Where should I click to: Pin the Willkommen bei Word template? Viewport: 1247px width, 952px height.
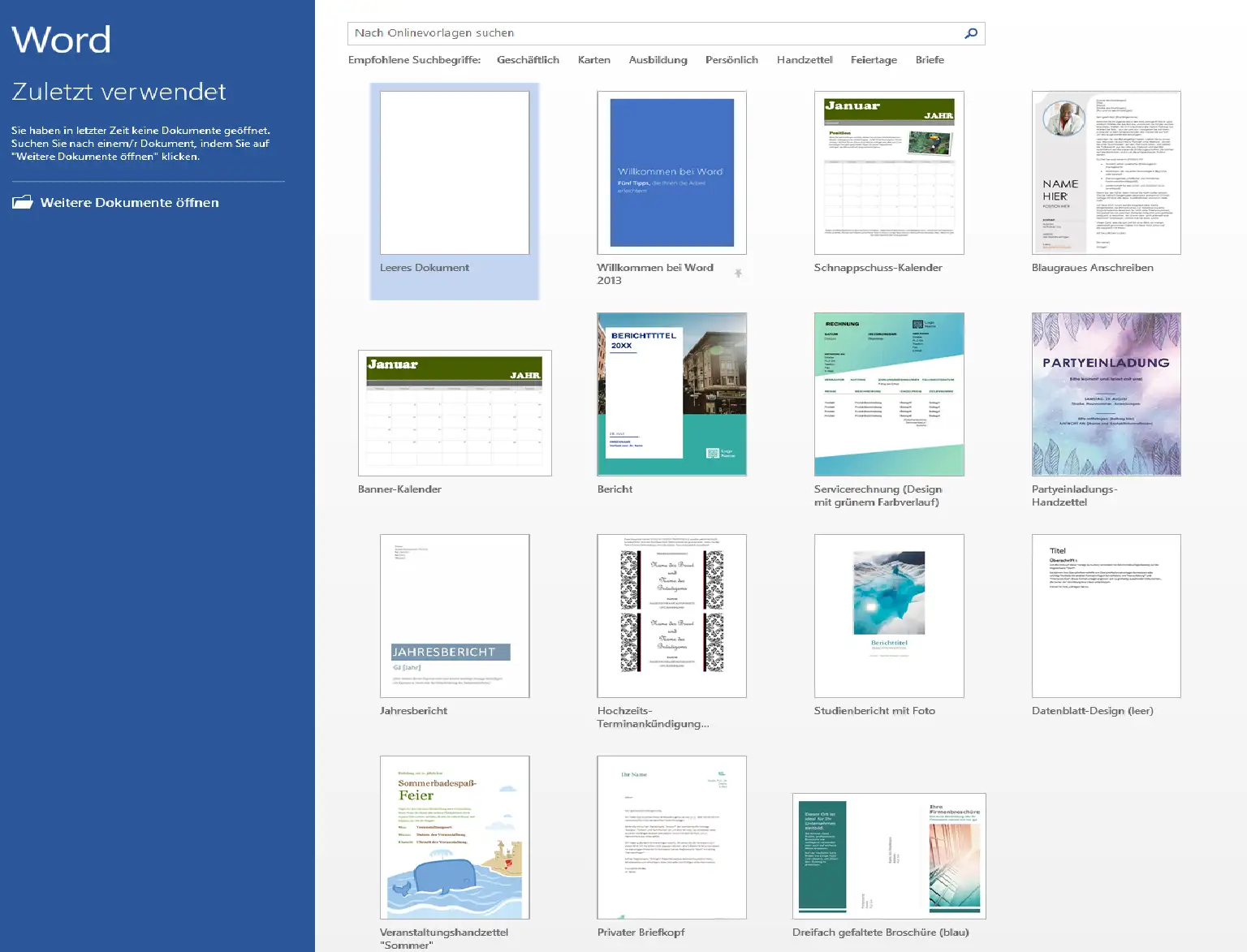point(738,274)
